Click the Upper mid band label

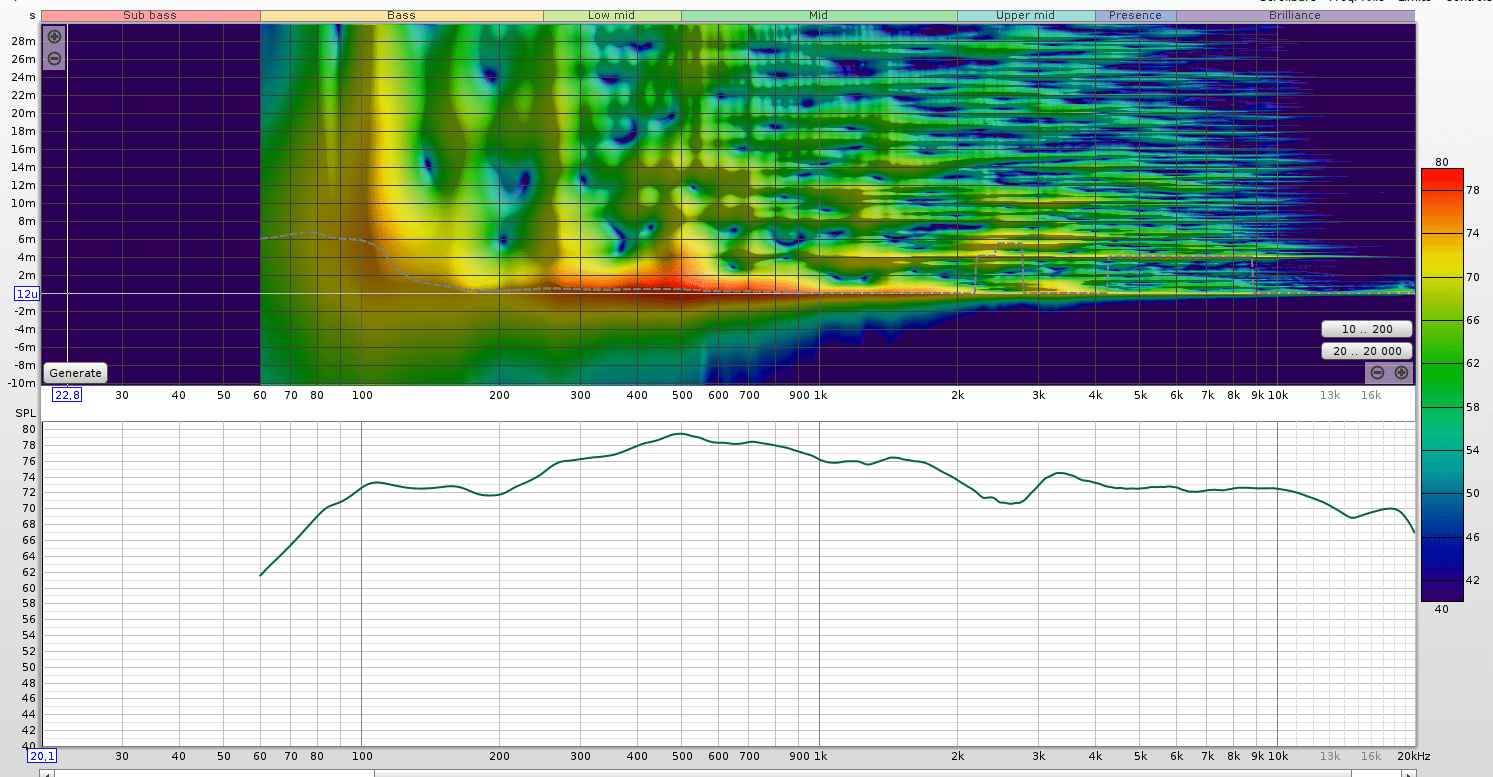tap(1026, 16)
